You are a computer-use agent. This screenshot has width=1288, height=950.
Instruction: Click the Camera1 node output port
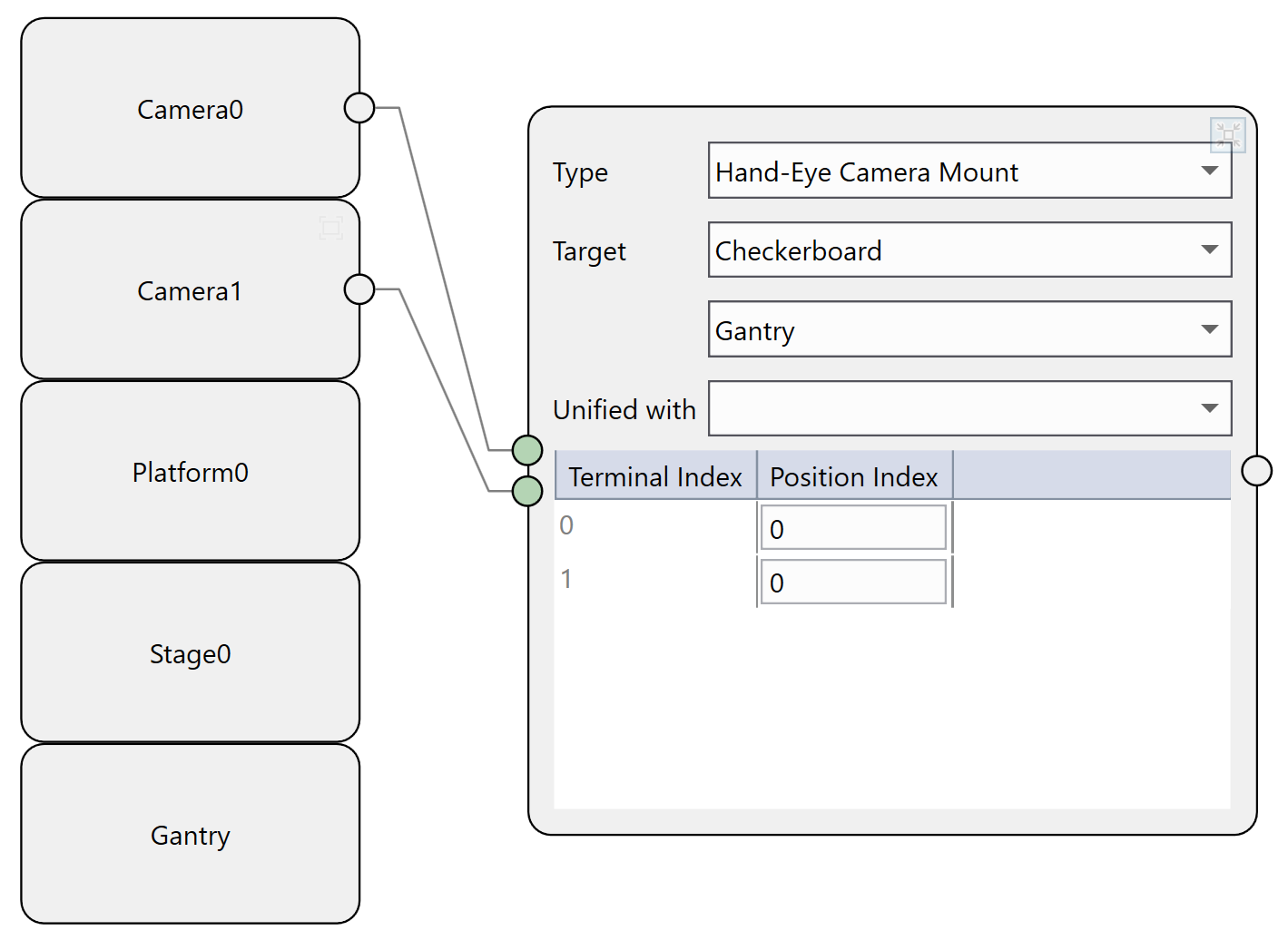(x=359, y=289)
